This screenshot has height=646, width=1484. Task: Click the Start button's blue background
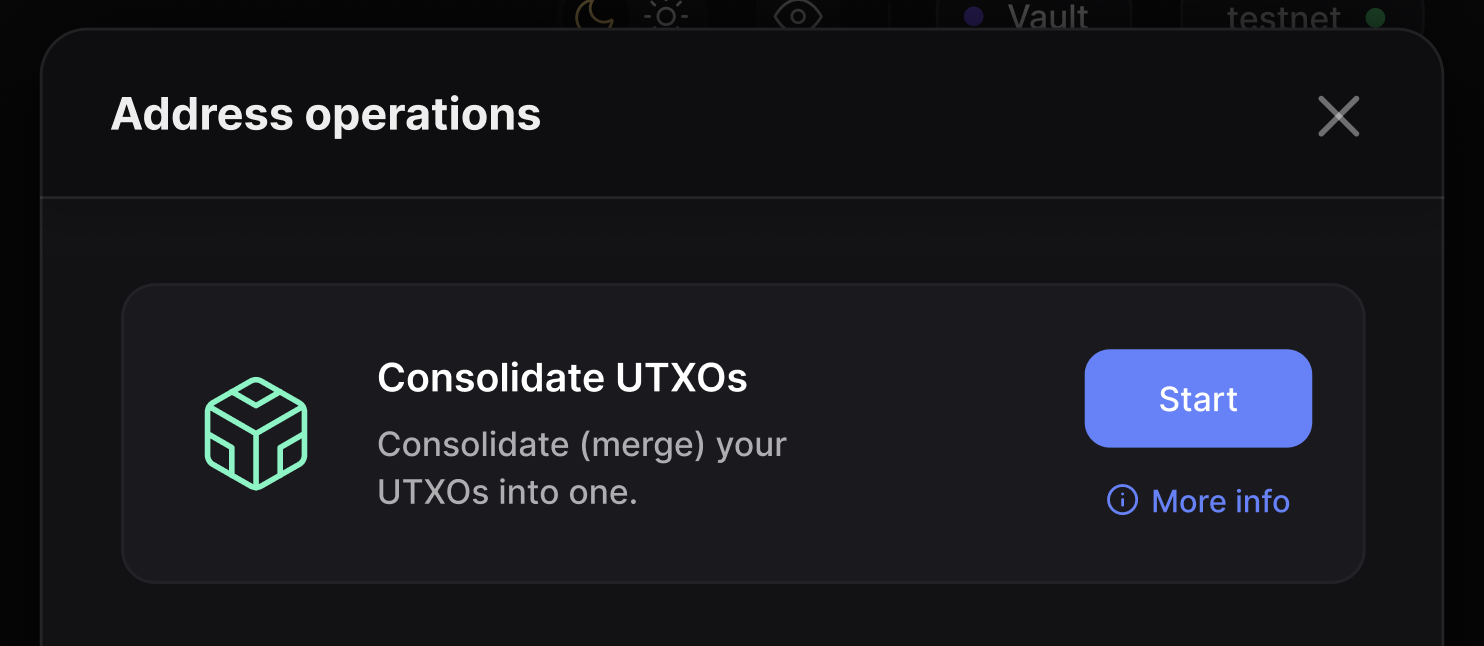pyautogui.click(x=1197, y=398)
